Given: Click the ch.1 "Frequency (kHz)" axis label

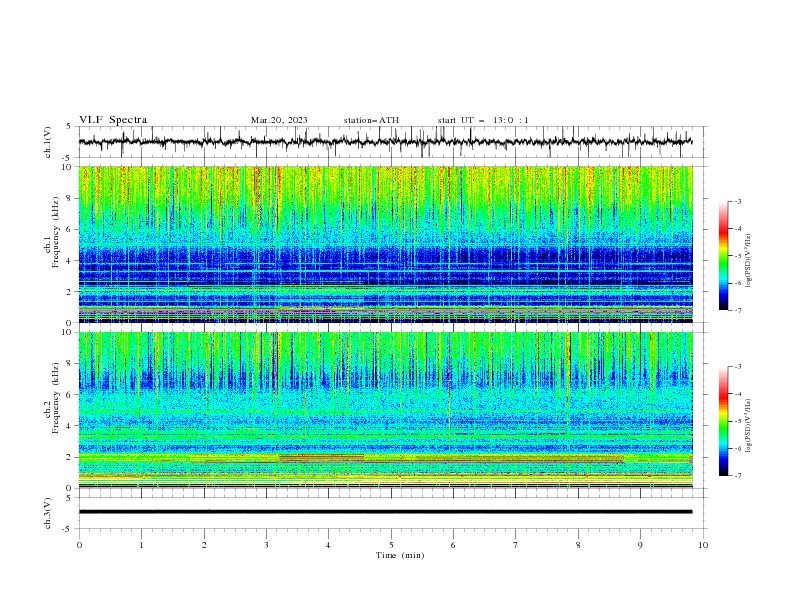Looking at the screenshot, I should click(56, 232).
